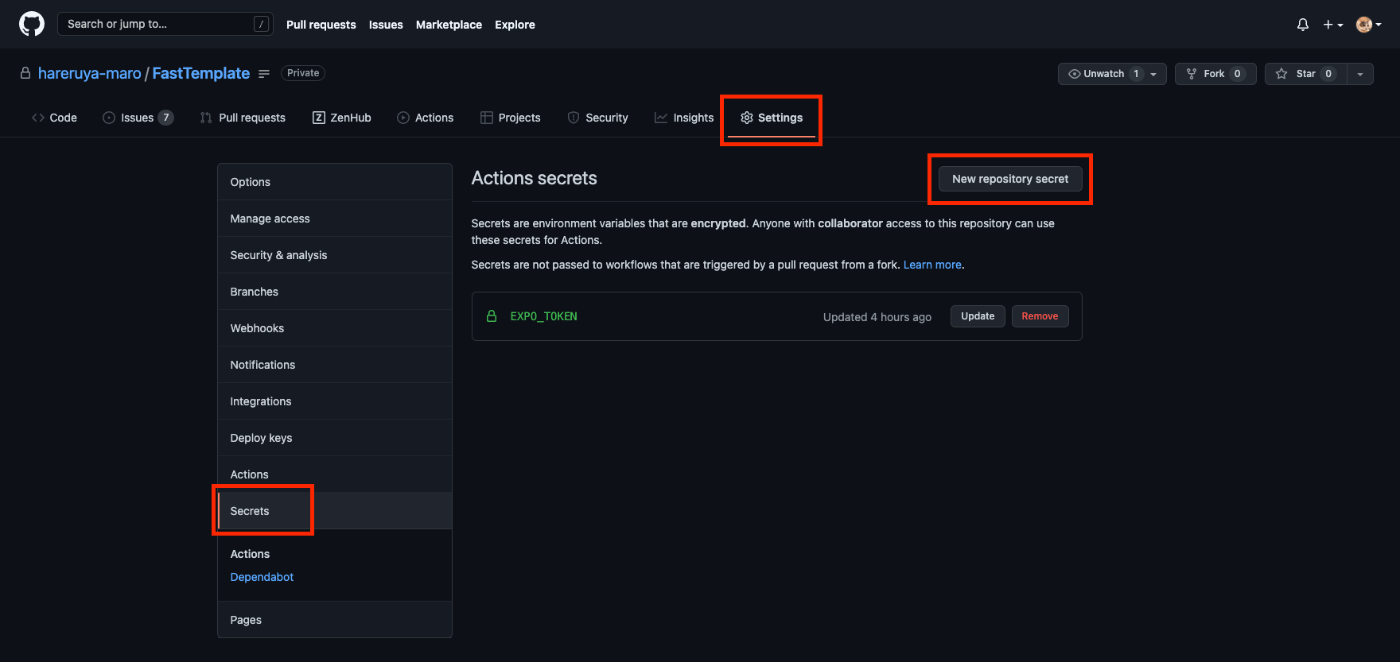The image size is (1400, 662).
Task: Open Notifications settings
Action: click(x=335, y=365)
